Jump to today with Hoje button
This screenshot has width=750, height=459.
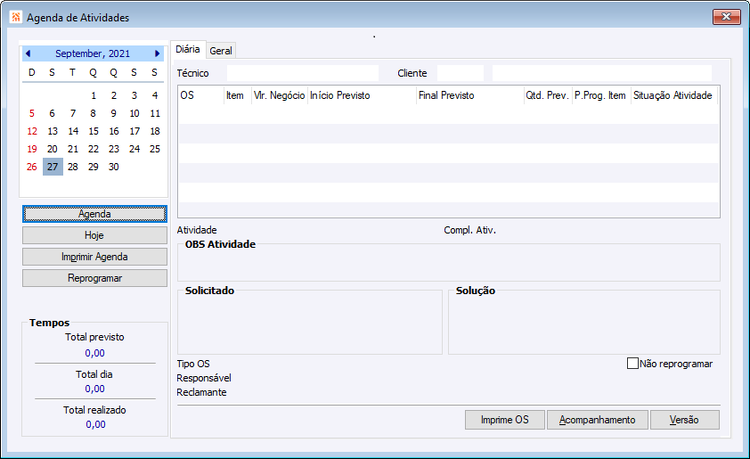tap(95, 235)
